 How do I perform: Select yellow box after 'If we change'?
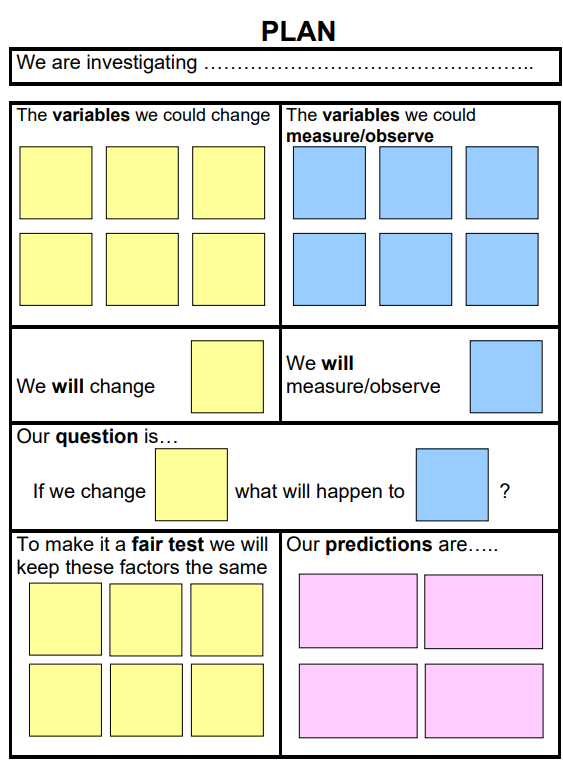[x=192, y=485]
